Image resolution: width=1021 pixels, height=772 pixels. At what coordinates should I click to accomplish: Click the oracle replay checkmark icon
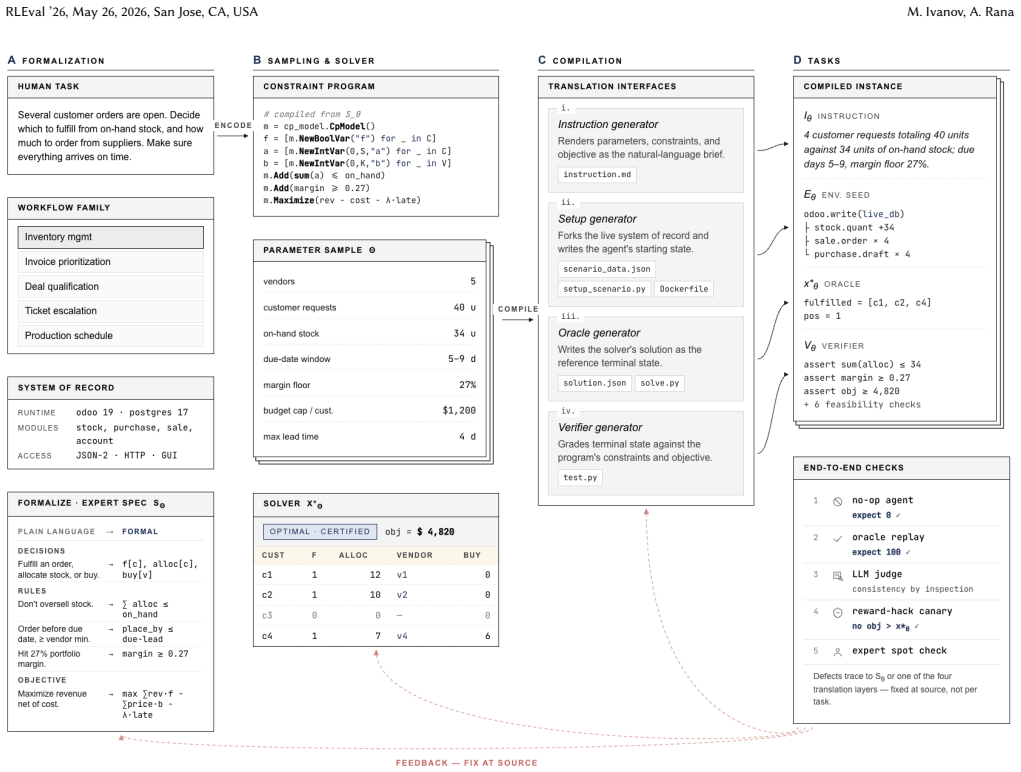coord(837,538)
